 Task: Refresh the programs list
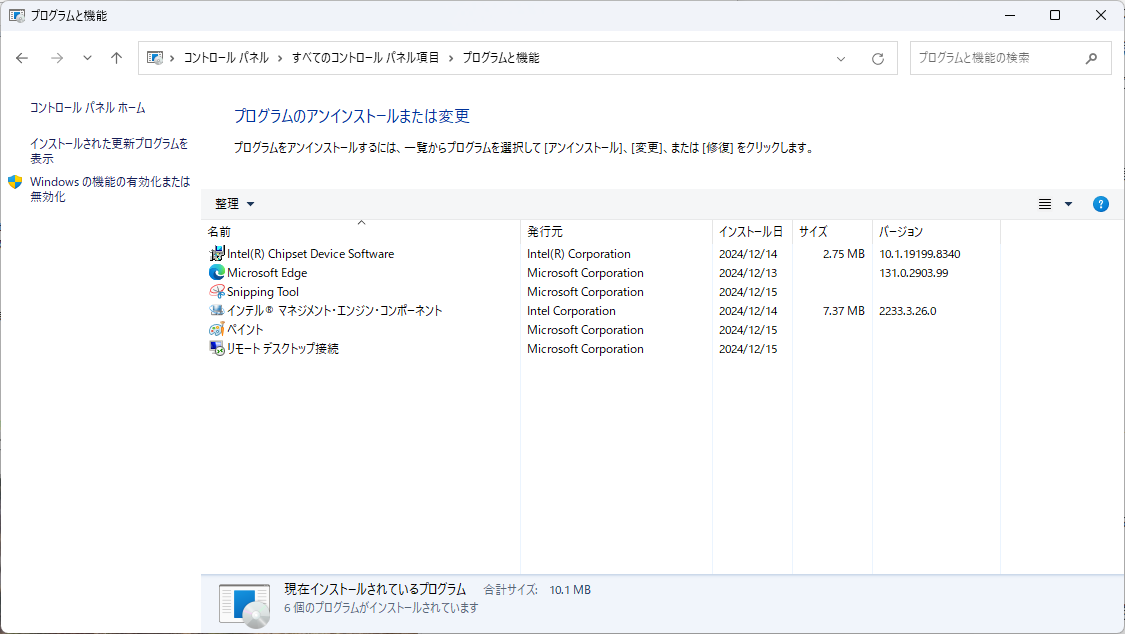[x=877, y=59]
